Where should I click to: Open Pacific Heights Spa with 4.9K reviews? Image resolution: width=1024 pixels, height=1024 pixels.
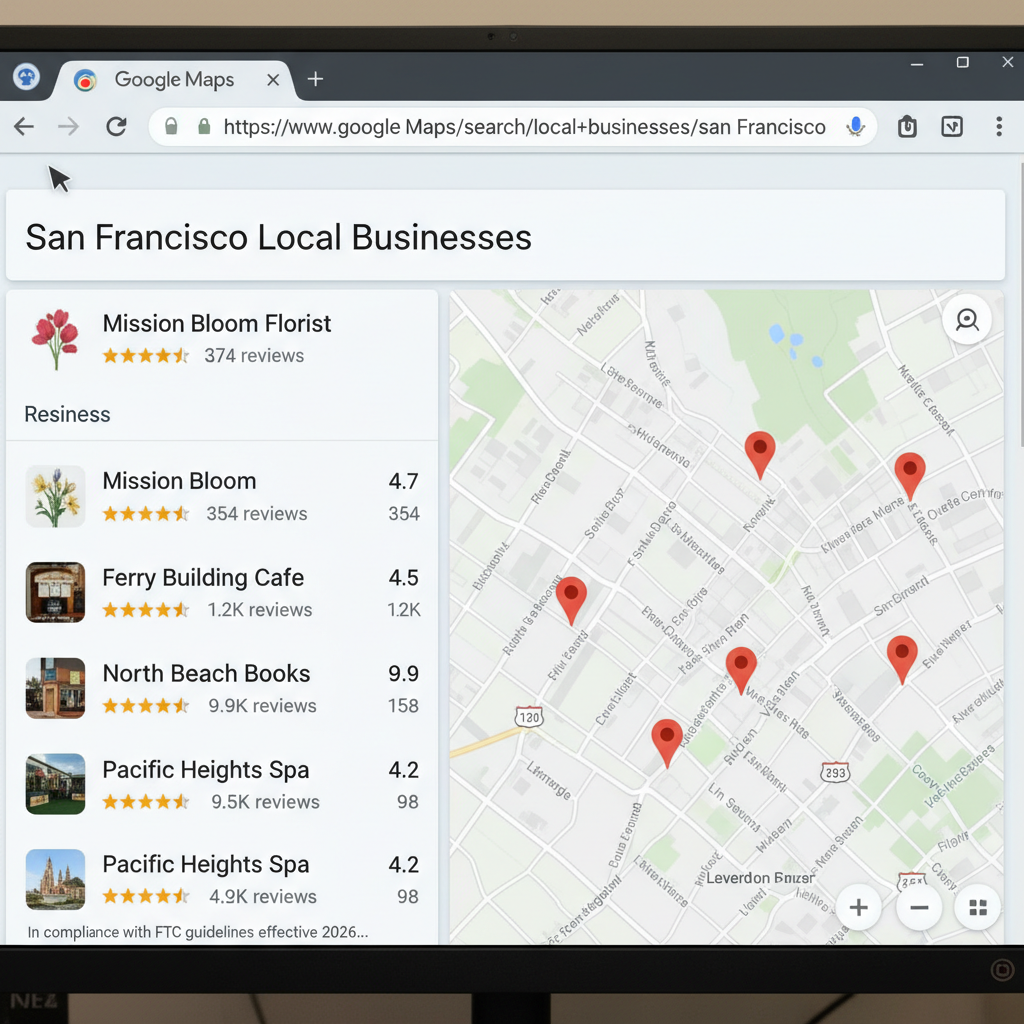pos(222,879)
